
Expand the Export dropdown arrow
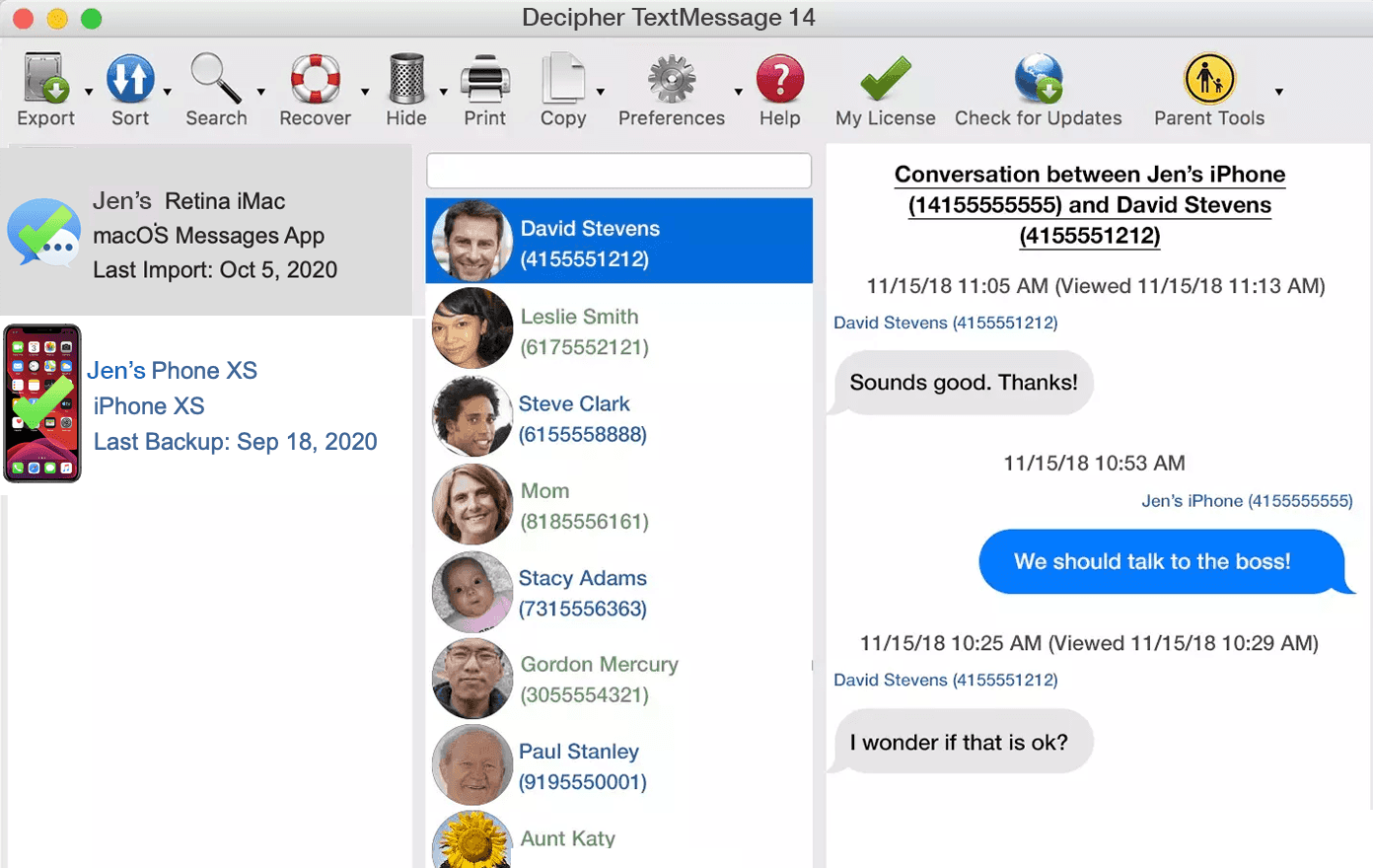pyautogui.click(x=89, y=92)
